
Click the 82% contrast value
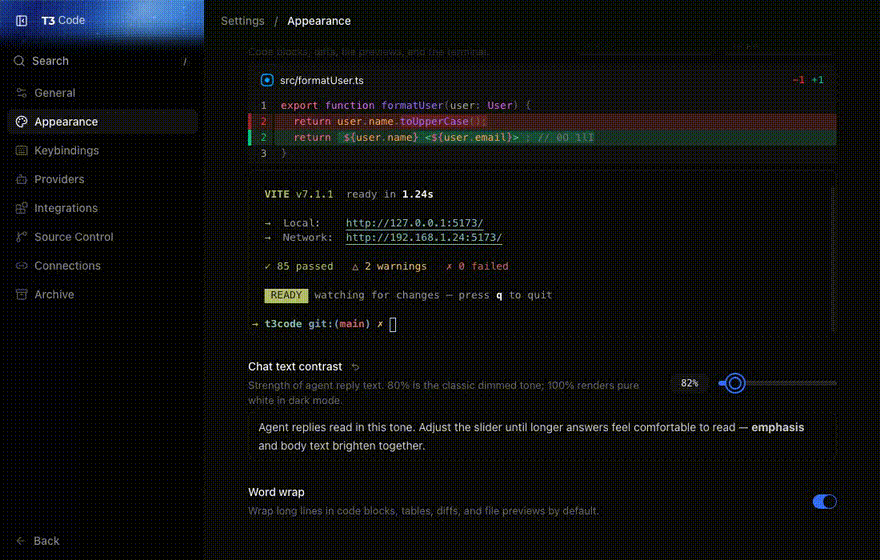689,383
